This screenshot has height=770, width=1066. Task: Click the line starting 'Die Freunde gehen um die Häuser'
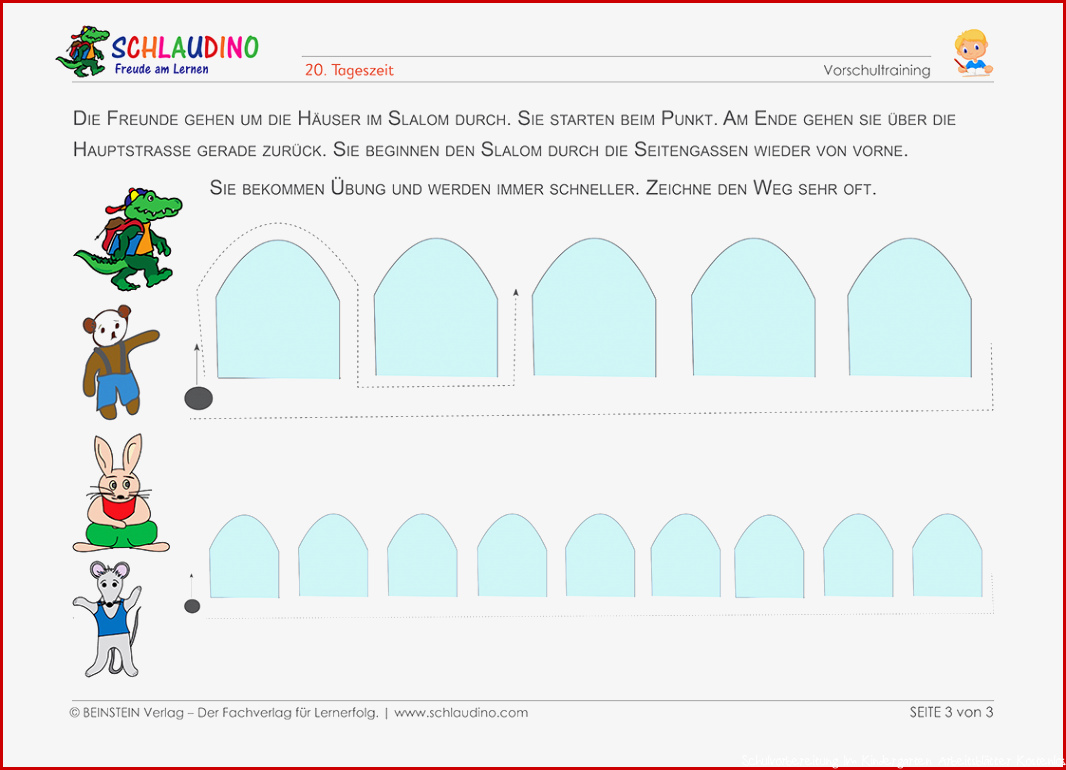[514, 119]
